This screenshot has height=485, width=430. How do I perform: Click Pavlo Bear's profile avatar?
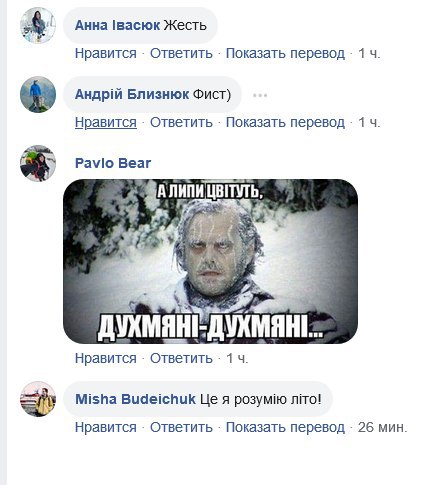click(38, 163)
